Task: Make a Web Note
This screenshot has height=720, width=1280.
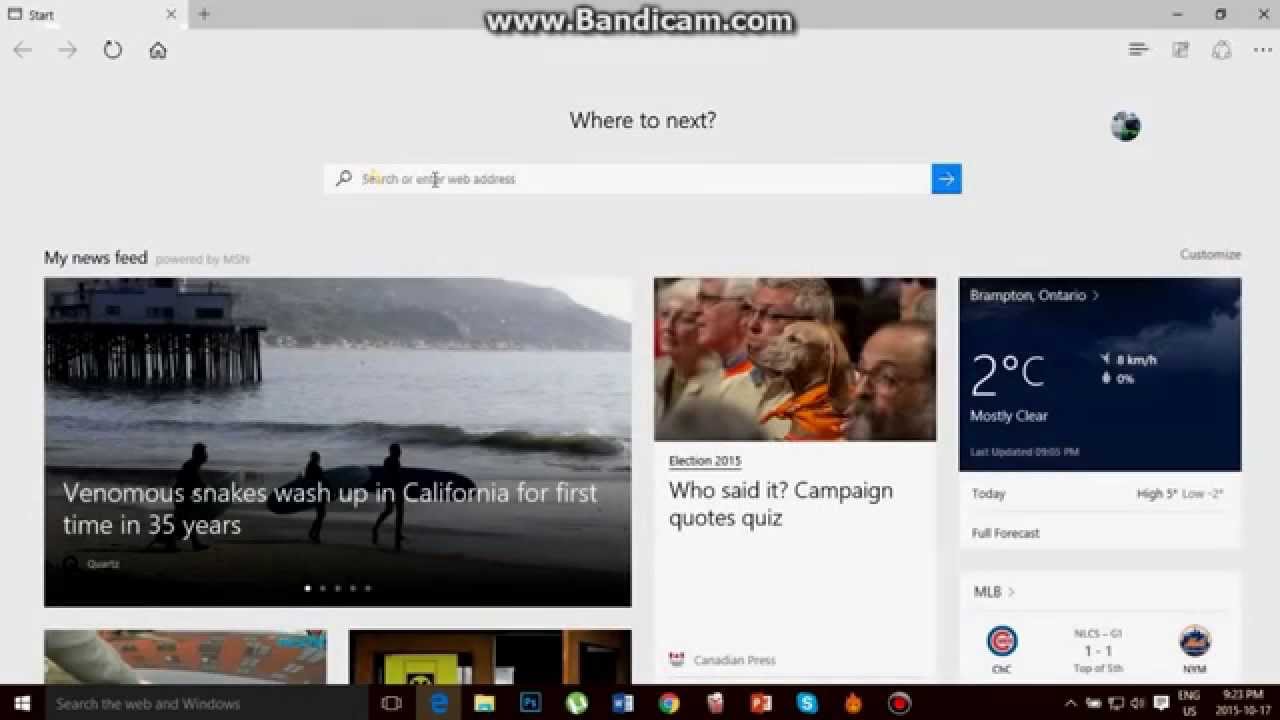Action: (1180, 50)
